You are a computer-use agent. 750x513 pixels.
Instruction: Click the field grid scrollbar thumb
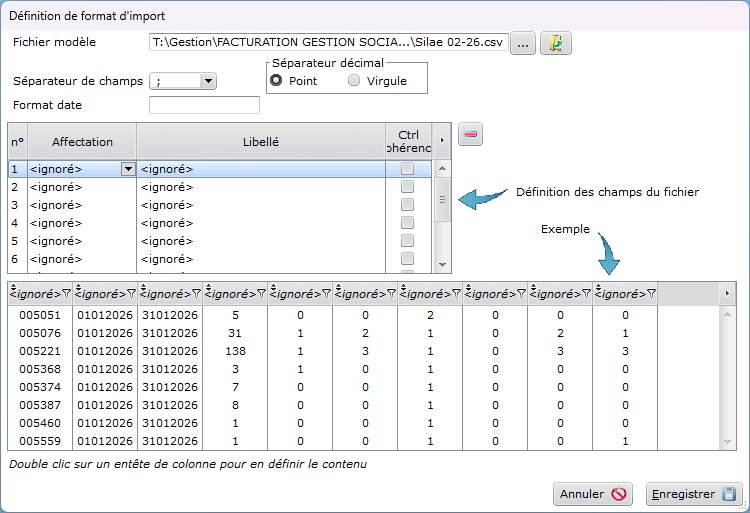(x=442, y=200)
